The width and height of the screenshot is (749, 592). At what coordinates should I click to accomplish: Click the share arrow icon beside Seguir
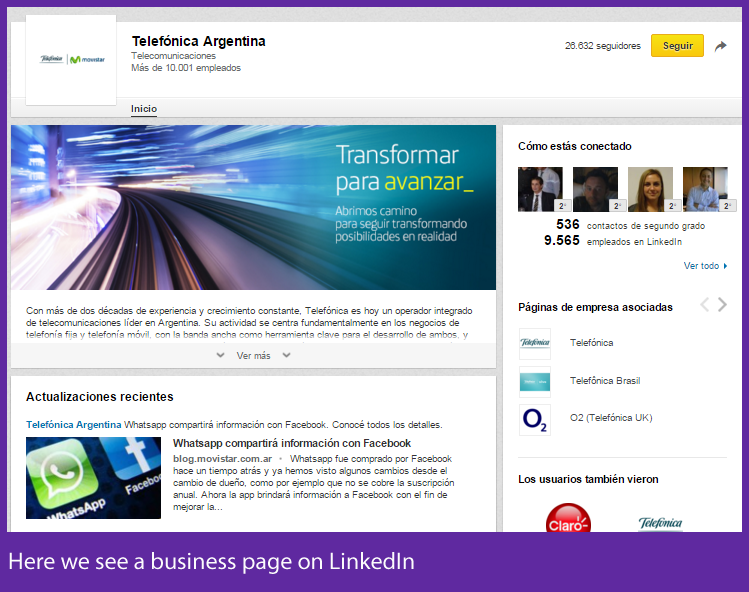click(x=720, y=46)
